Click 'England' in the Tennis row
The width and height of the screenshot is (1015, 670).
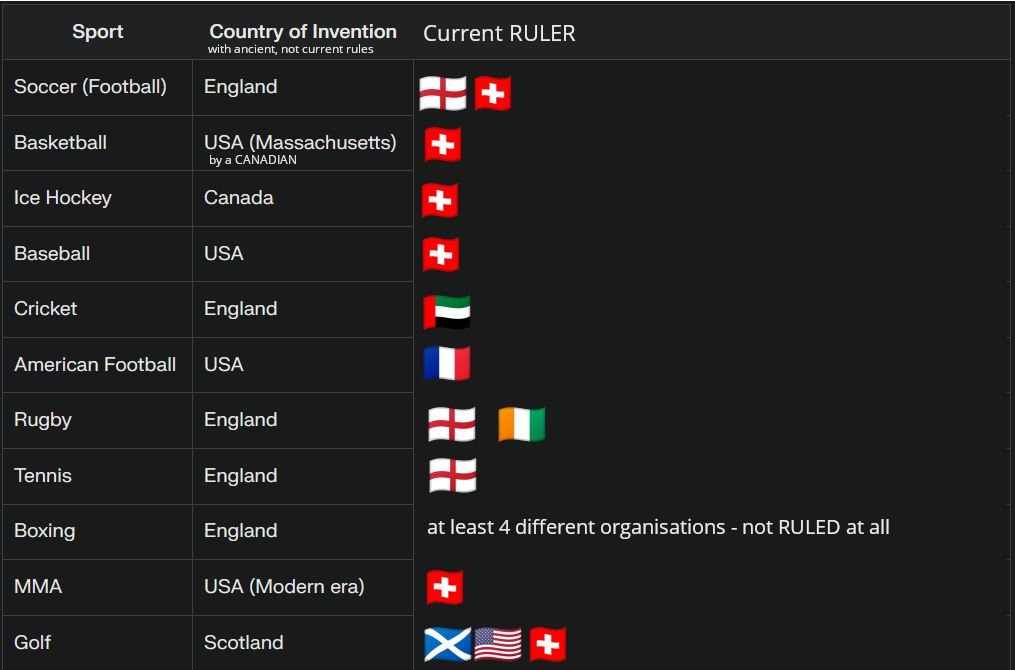(x=241, y=476)
